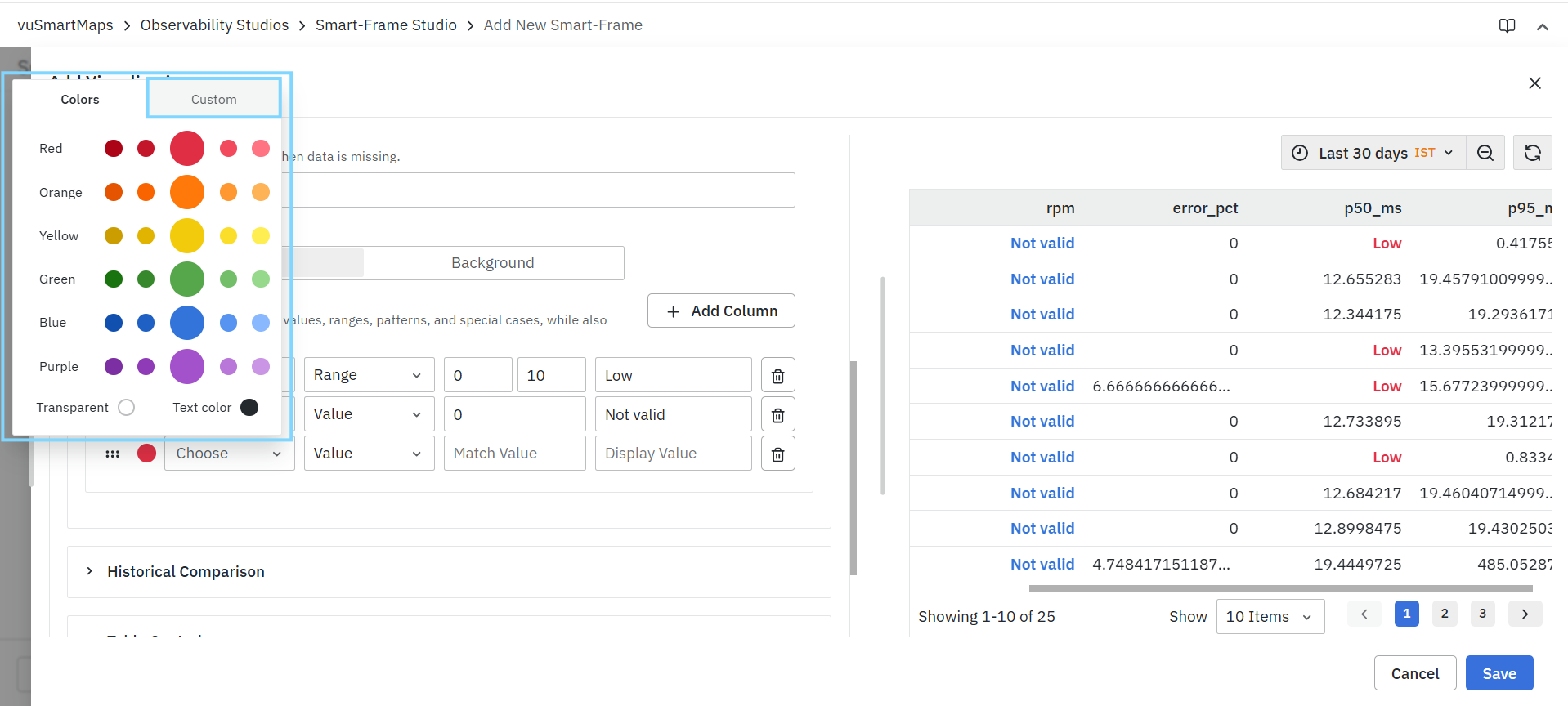Viewport: 1568px width, 706px height.
Task: Click the zoom out time range icon
Action: pos(1485,153)
